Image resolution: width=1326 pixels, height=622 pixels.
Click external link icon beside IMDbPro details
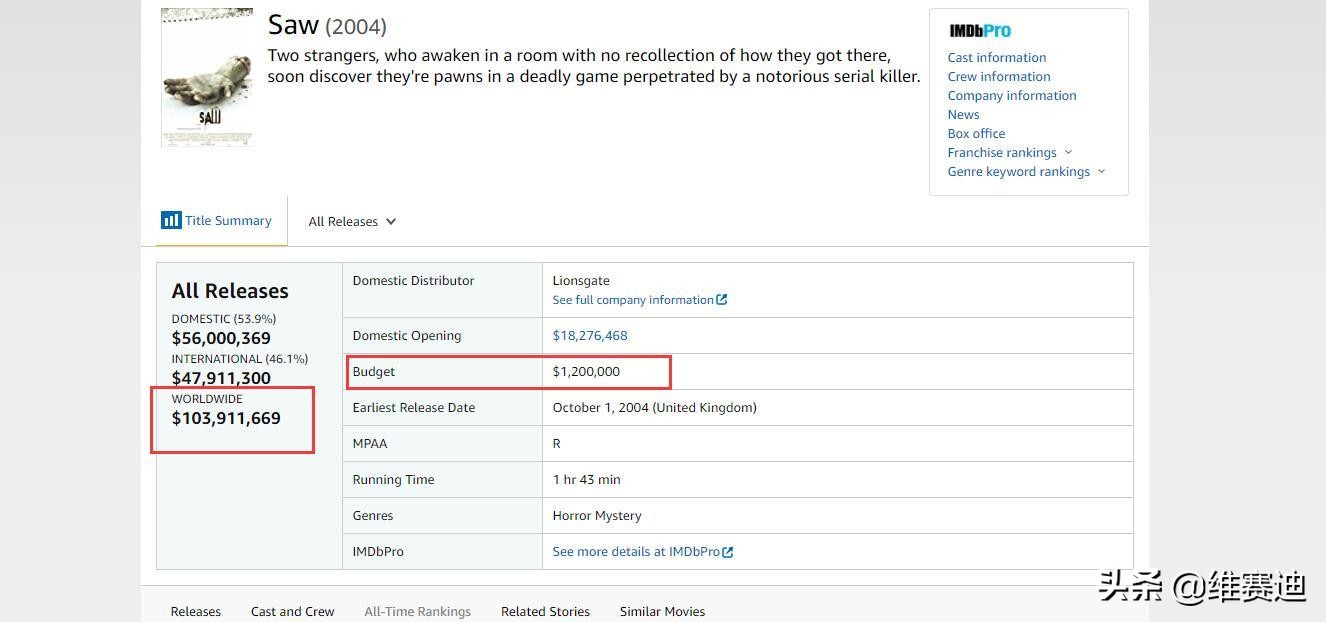(x=728, y=552)
